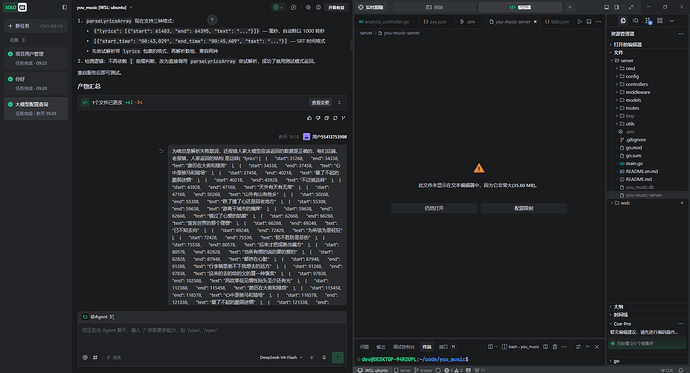Open terminal split dropdown arrow
Image resolution: width=690 pixels, height=373 pixels.
point(496,347)
